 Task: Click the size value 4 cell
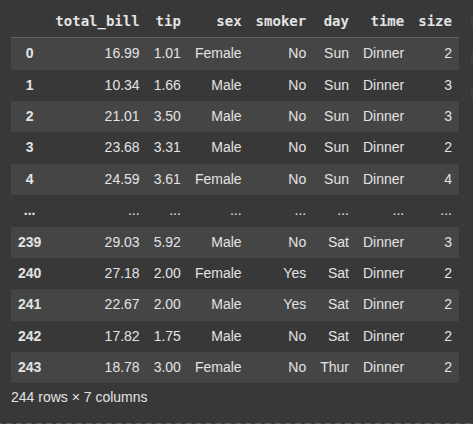(448, 179)
